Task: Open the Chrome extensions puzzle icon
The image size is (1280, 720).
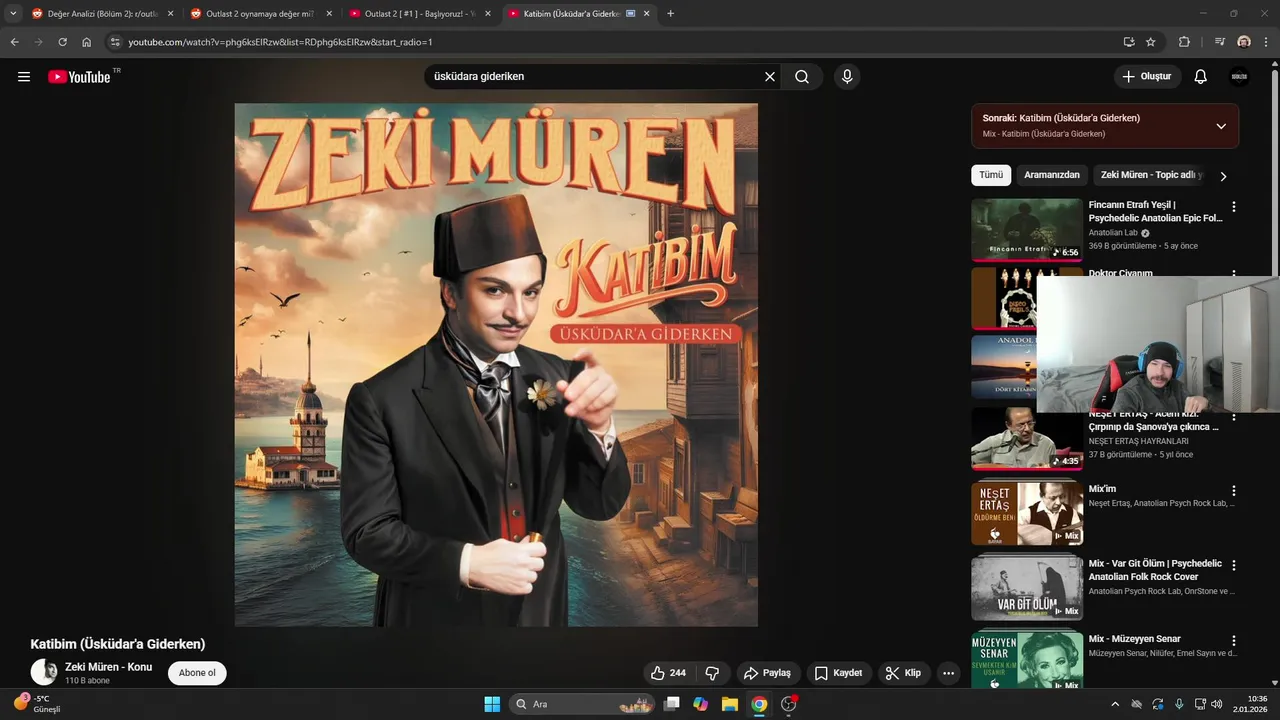Action: tap(1185, 42)
